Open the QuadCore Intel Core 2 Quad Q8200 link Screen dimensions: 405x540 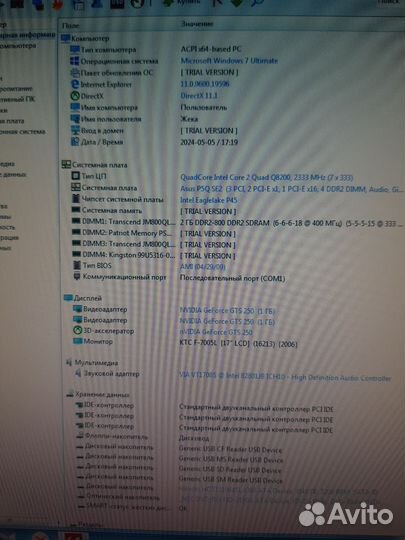click(267, 177)
